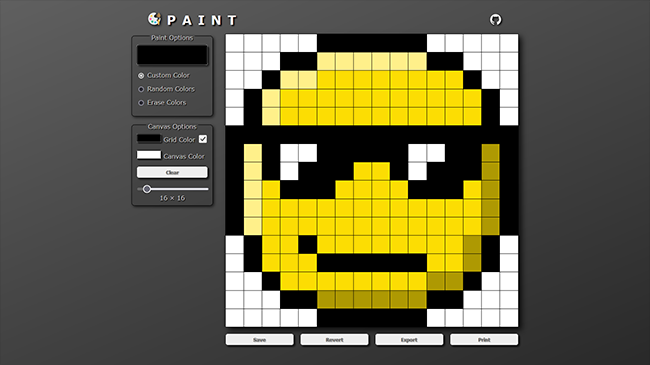
Task: Open the black paint color picker swatch
Action: pos(172,55)
